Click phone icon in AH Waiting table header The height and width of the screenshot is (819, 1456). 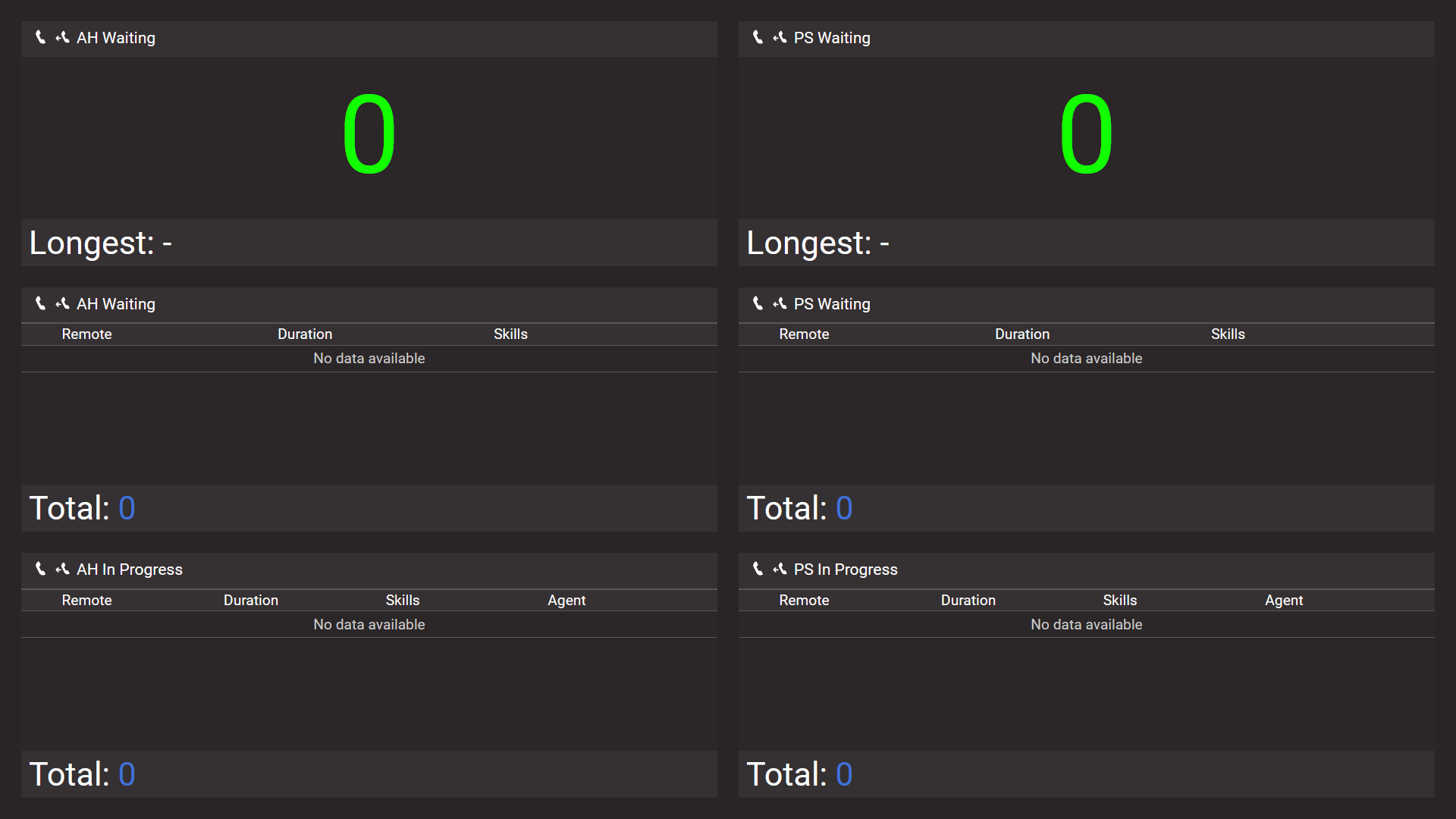pyautogui.click(x=41, y=303)
